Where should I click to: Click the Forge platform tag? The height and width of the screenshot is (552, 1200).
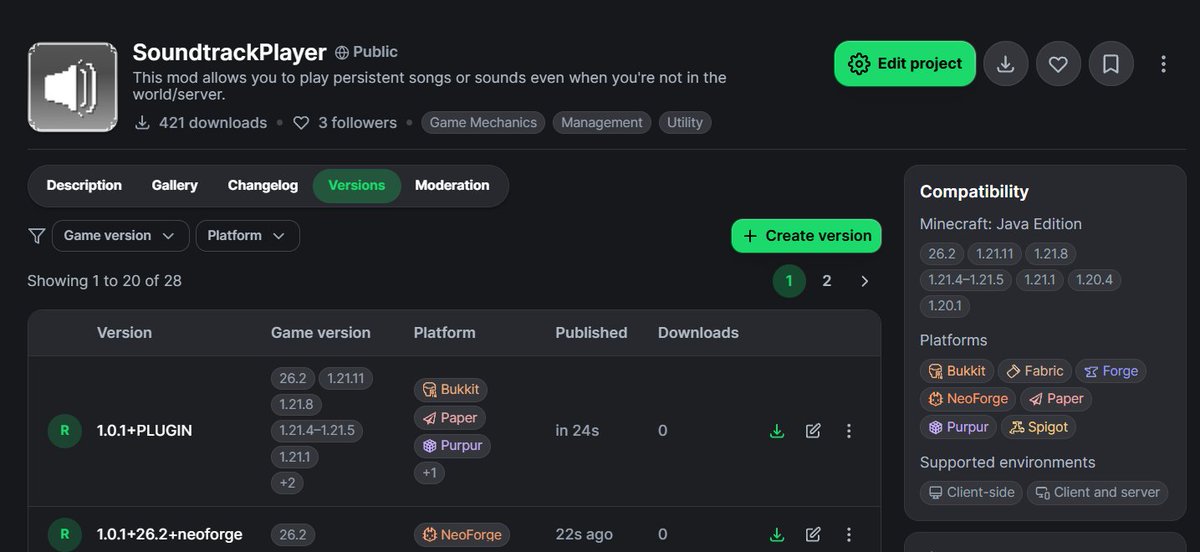pos(1111,371)
